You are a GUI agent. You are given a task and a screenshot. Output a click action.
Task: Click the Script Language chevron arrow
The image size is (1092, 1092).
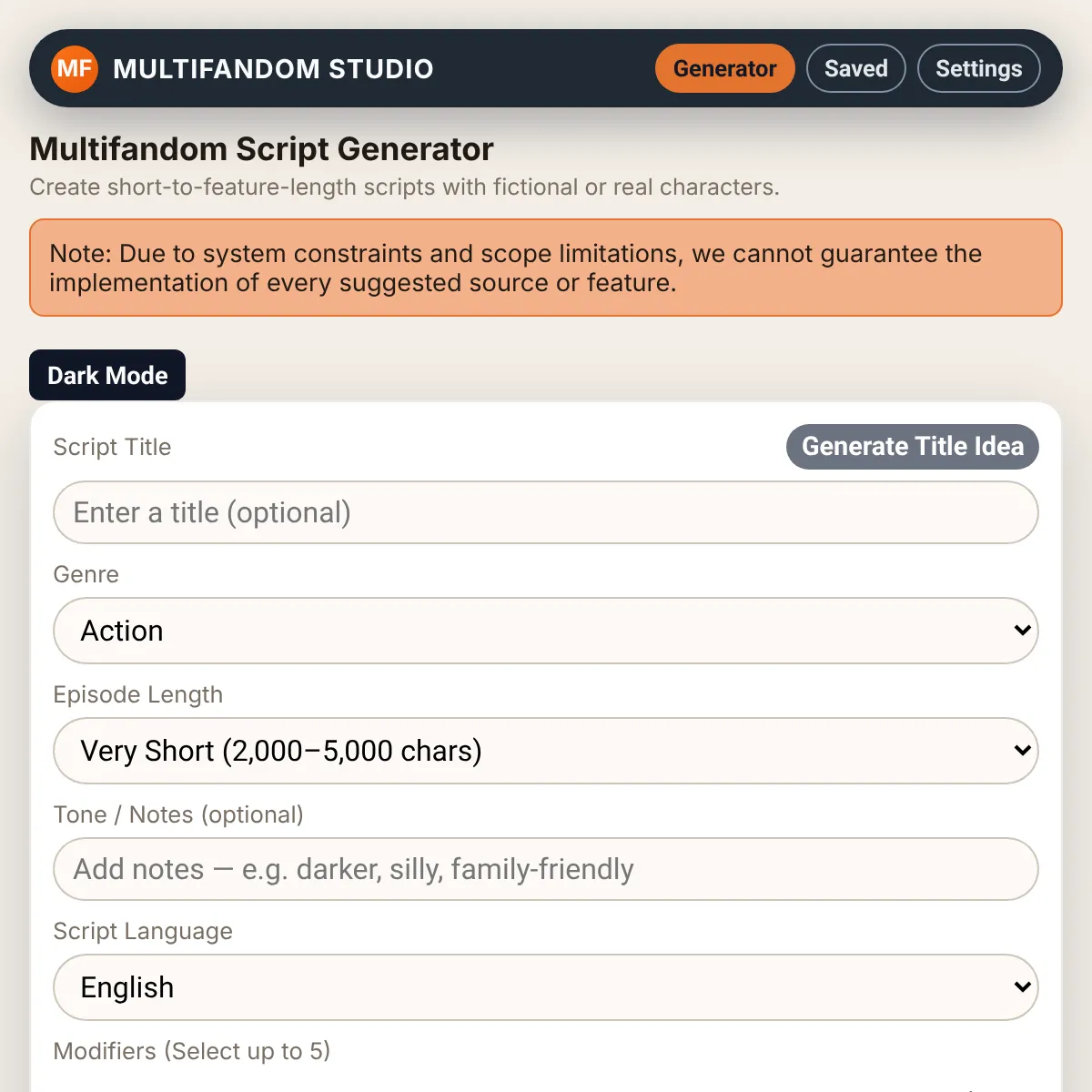pyautogui.click(x=1022, y=986)
